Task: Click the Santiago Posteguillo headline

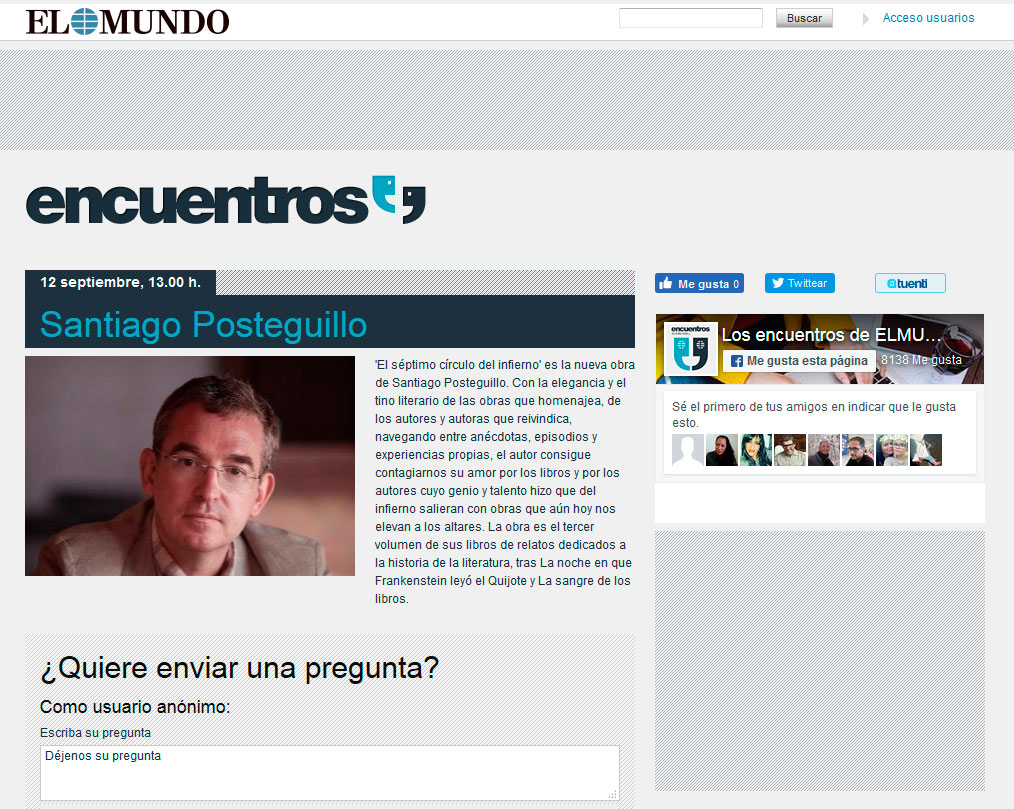Action: point(203,324)
